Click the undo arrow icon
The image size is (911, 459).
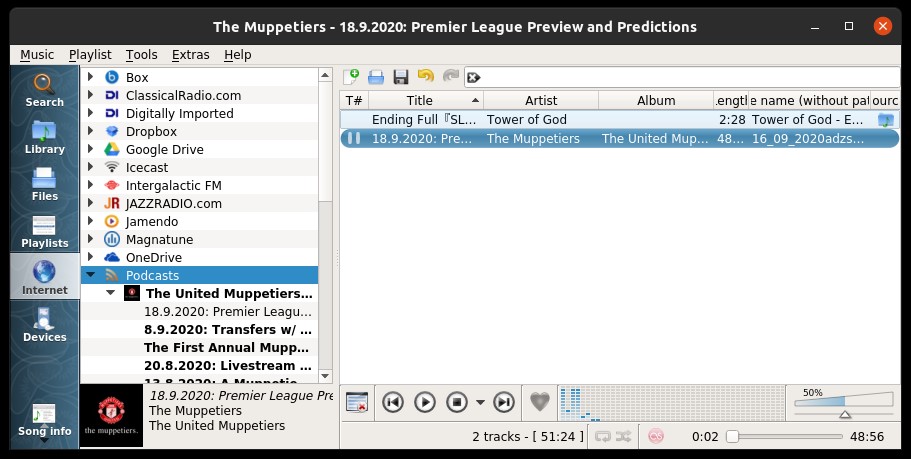[426, 76]
